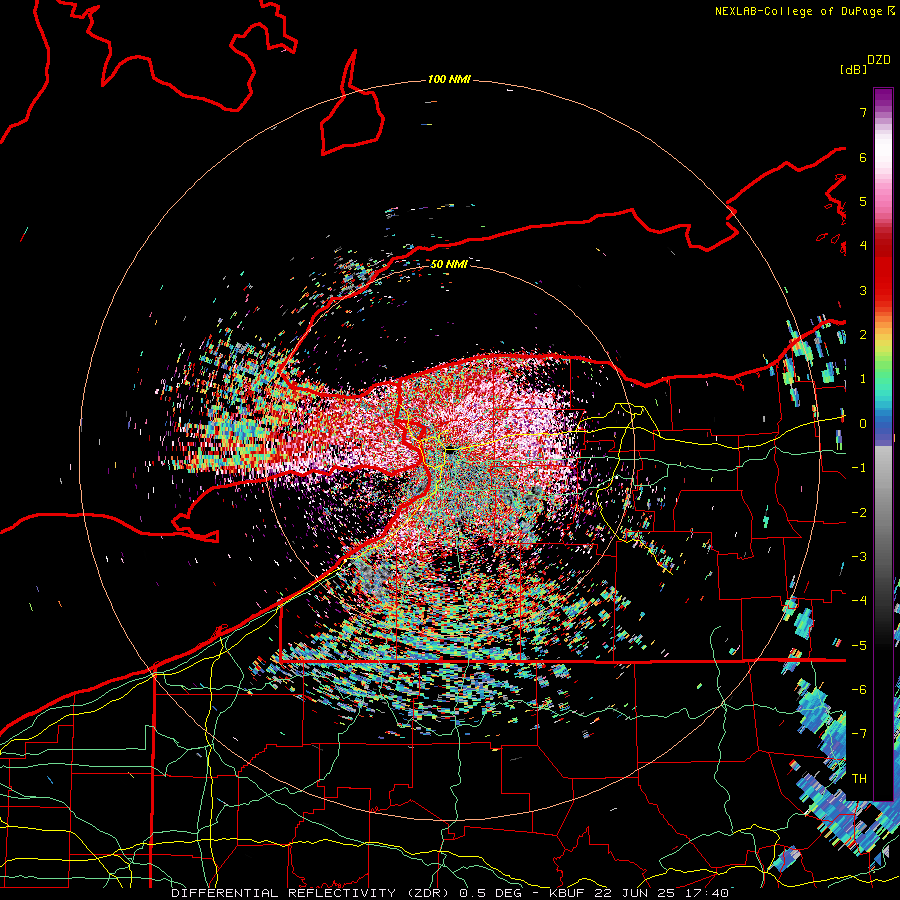900x900 pixels.
Task: Click the DZD legend title
Action: [x=879, y=60]
